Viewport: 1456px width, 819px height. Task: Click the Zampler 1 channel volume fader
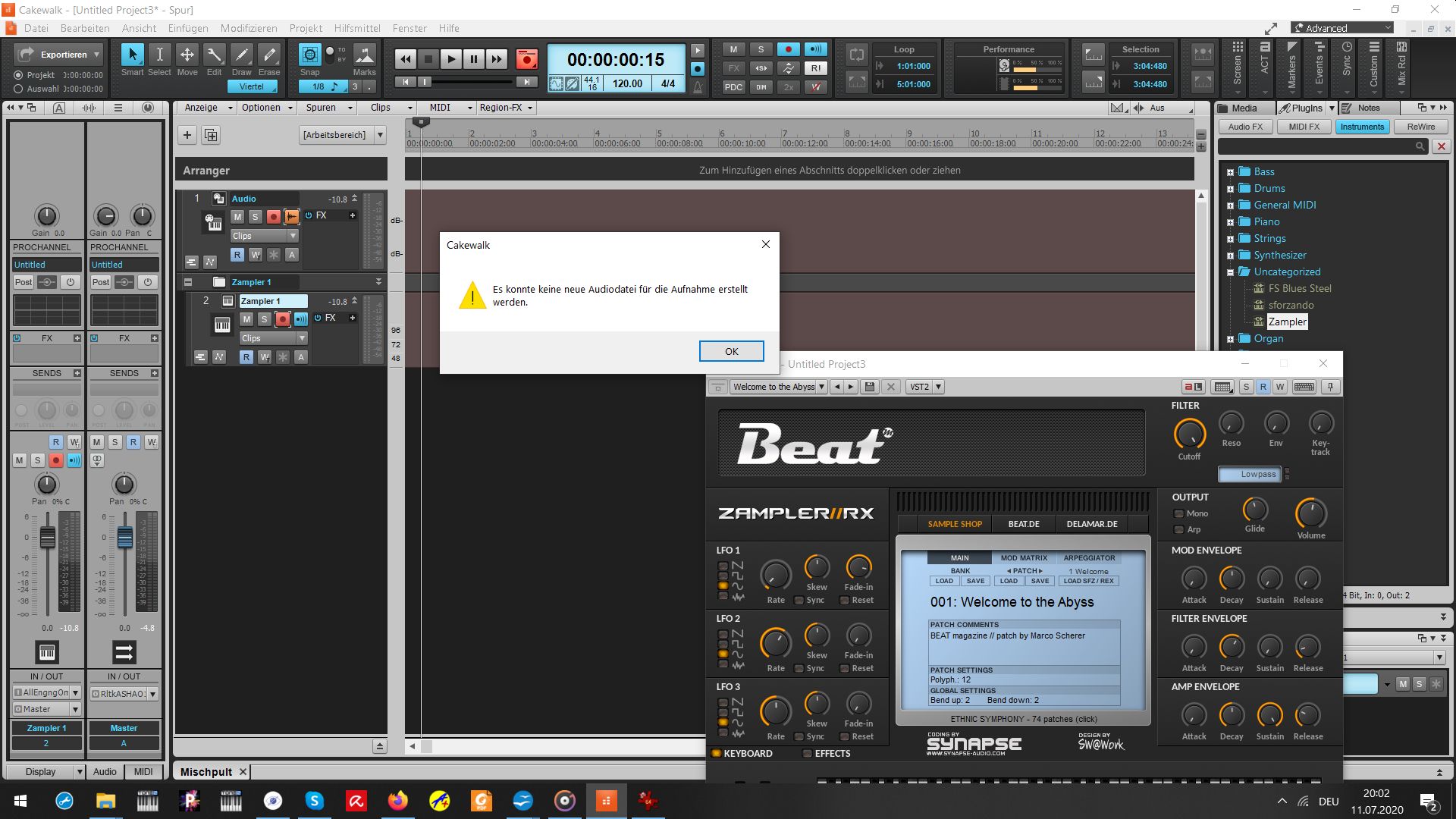[x=47, y=538]
